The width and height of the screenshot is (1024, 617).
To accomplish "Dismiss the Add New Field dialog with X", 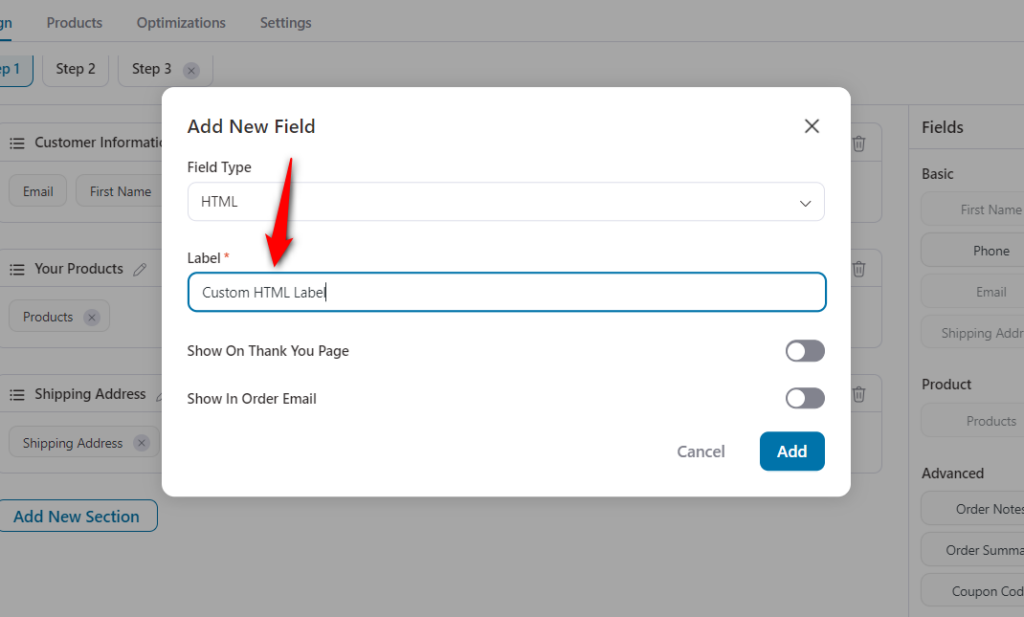I will click(x=811, y=126).
